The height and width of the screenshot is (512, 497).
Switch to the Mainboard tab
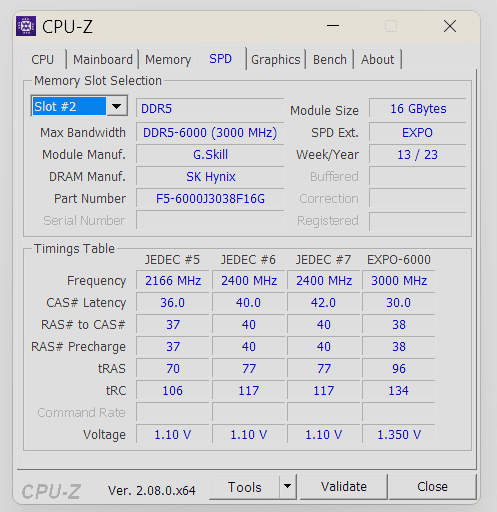click(103, 60)
